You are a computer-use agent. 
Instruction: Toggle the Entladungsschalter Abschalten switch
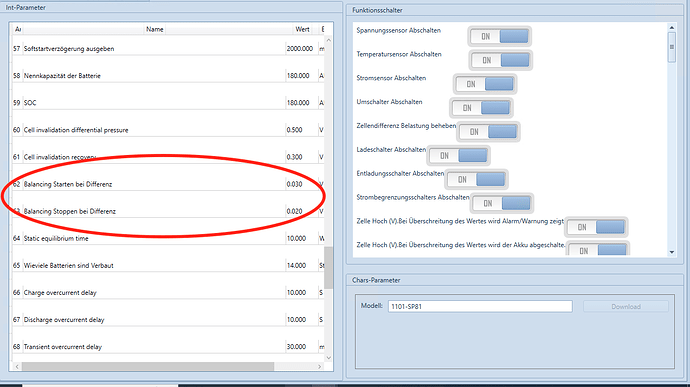pyautogui.click(x=476, y=179)
